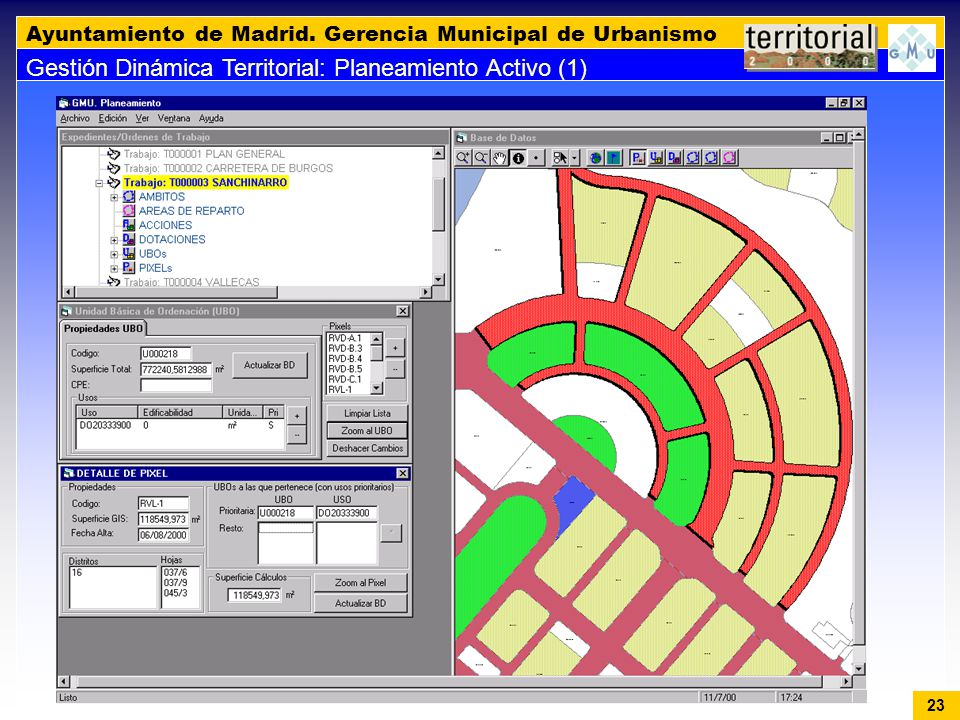The image size is (960, 720).
Task: Add a pixel with the Pixels plus button
Action: point(395,348)
